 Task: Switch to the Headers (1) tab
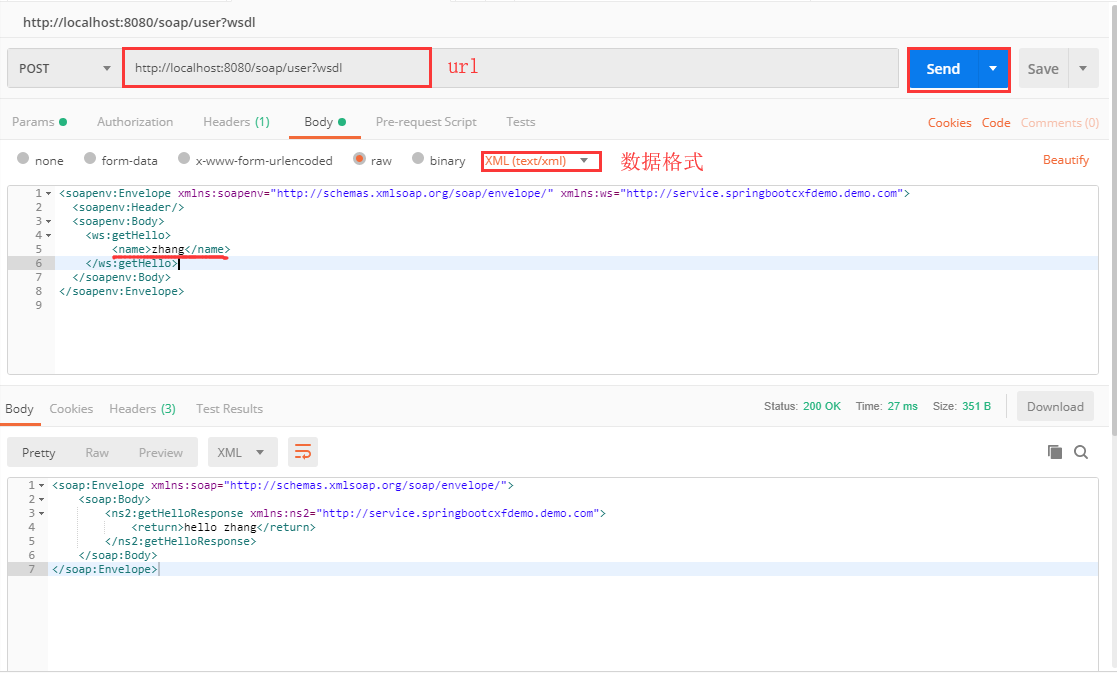[x=236, y=121]
